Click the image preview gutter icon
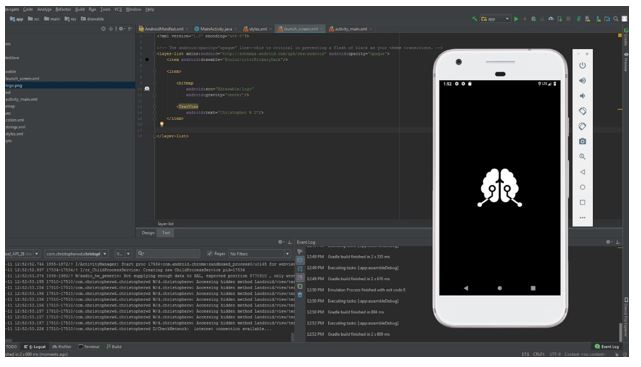This screenshot has width=641, height=367. tap(147, 88)
